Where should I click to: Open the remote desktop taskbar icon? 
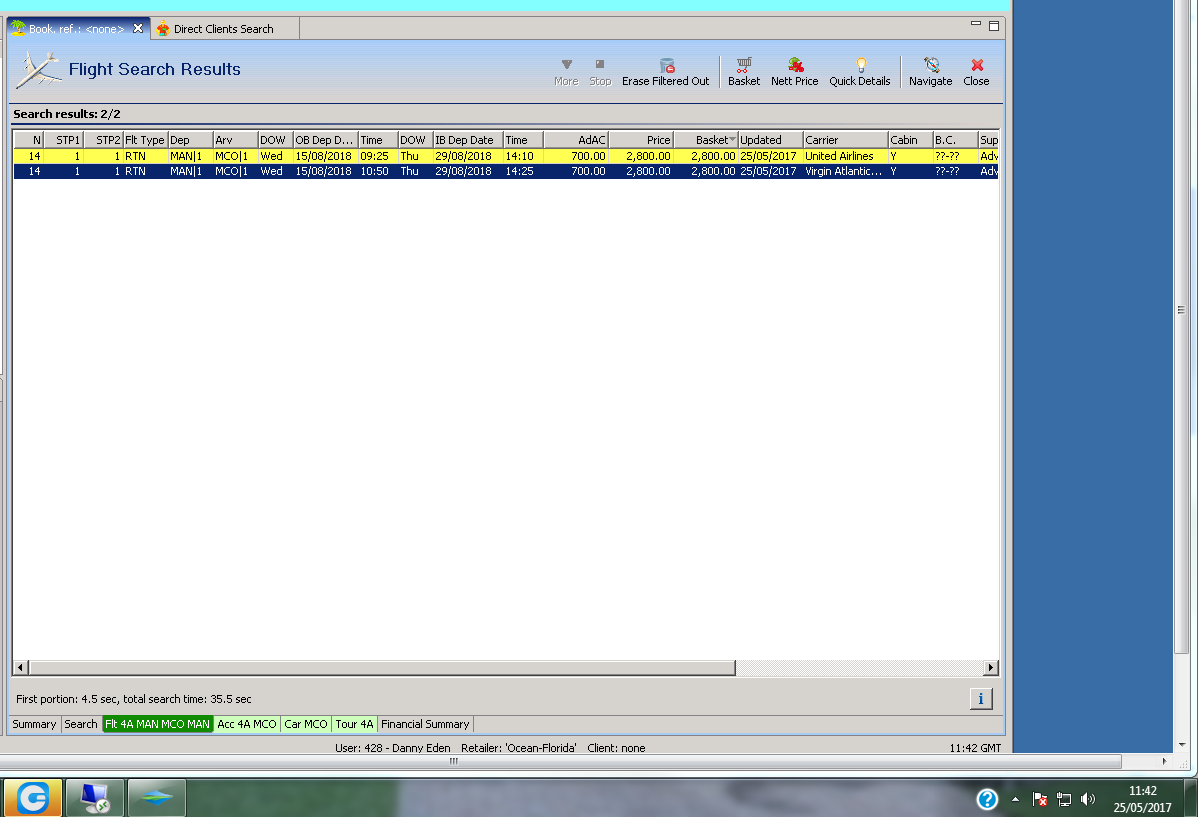click(x=95, y=799)
